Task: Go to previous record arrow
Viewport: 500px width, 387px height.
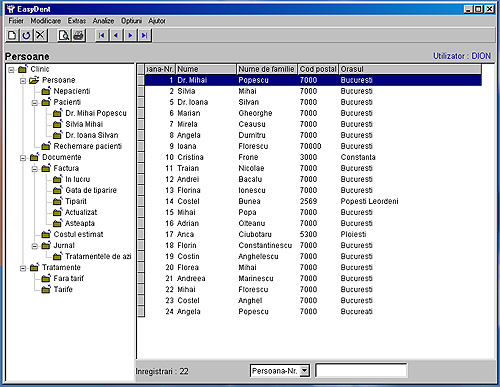Action: [116, 35]
